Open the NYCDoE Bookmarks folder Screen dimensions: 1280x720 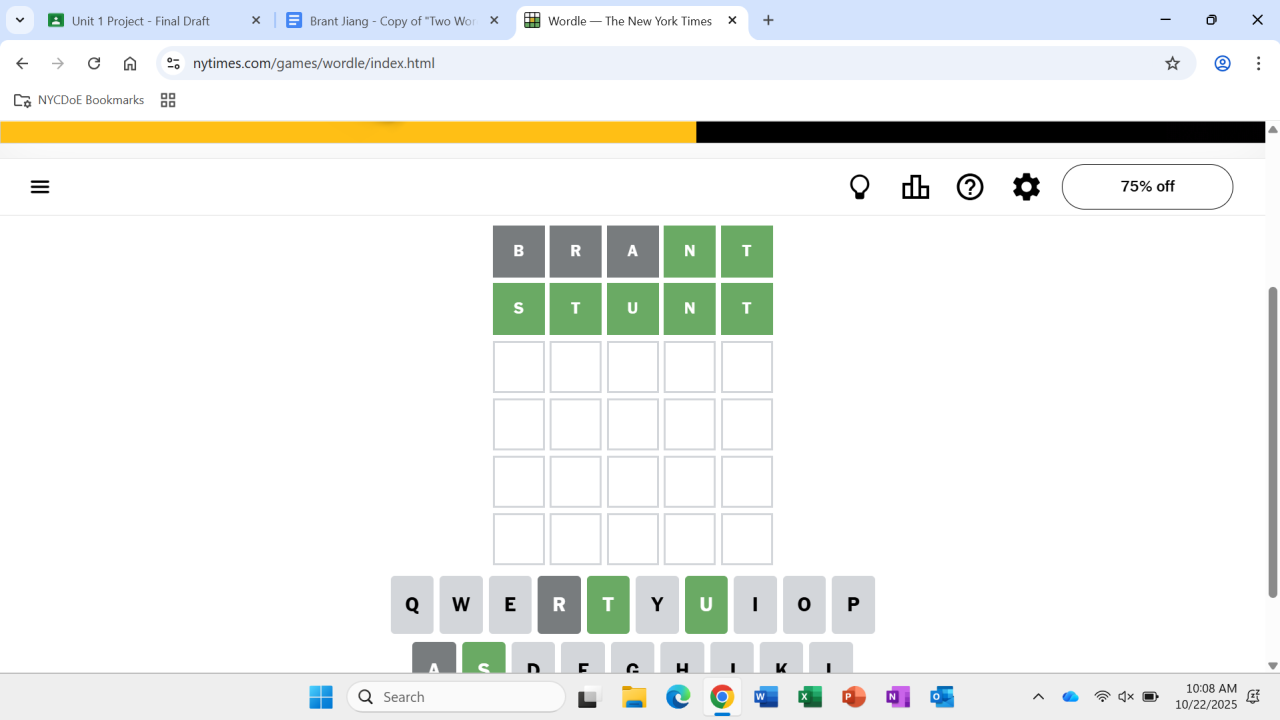click(79, 100)
